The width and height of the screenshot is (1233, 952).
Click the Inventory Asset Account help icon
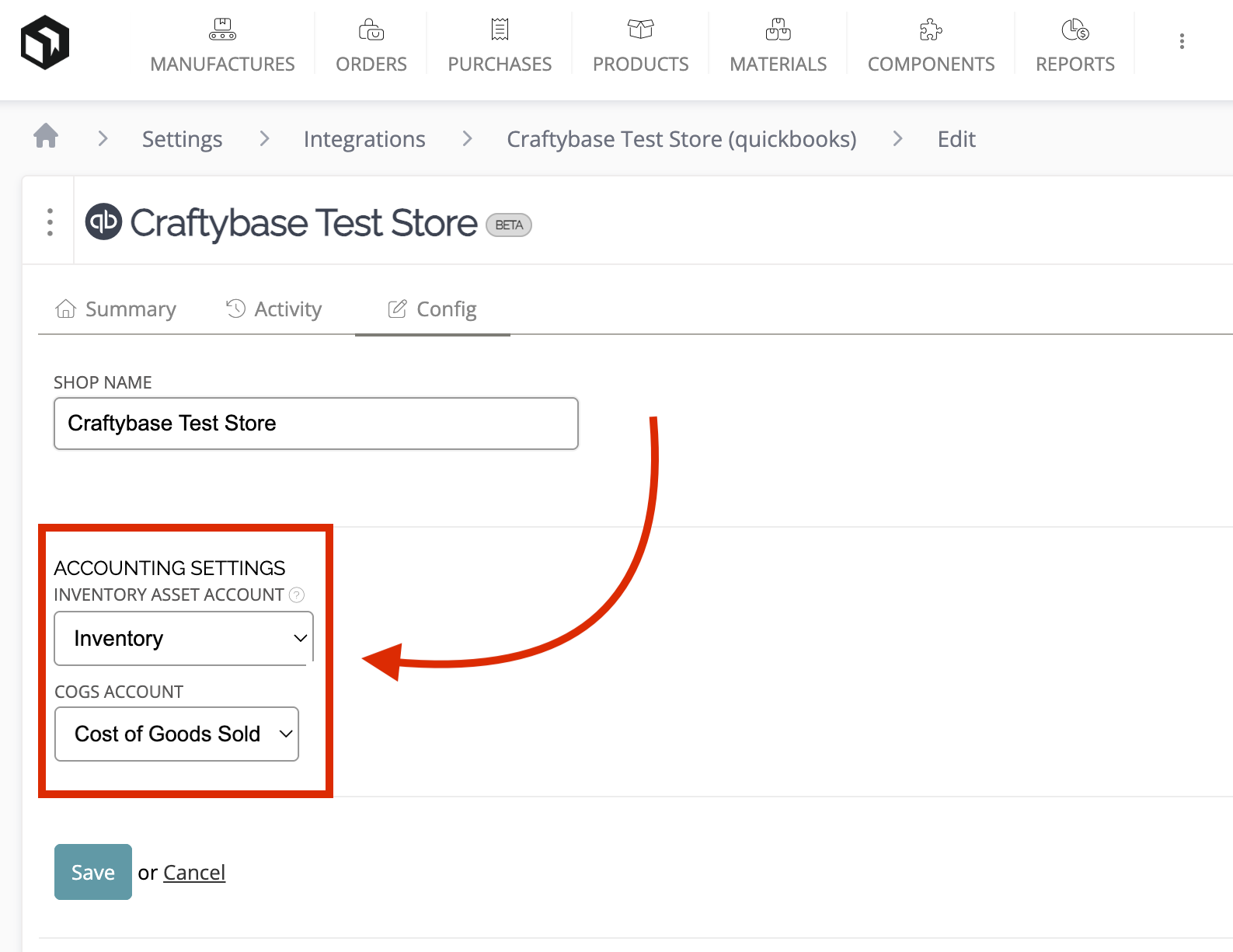tap(297, 595)
